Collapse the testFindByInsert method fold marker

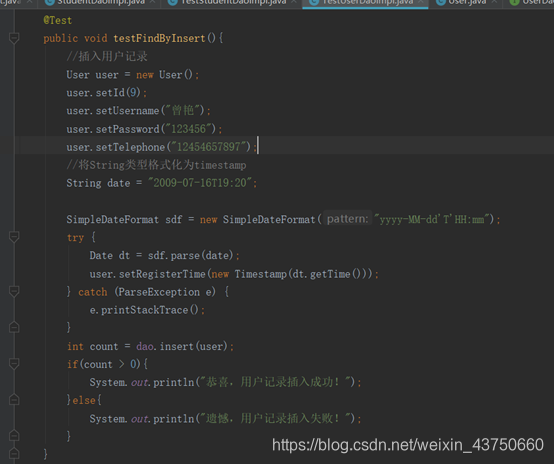click(x=14, y=38)
